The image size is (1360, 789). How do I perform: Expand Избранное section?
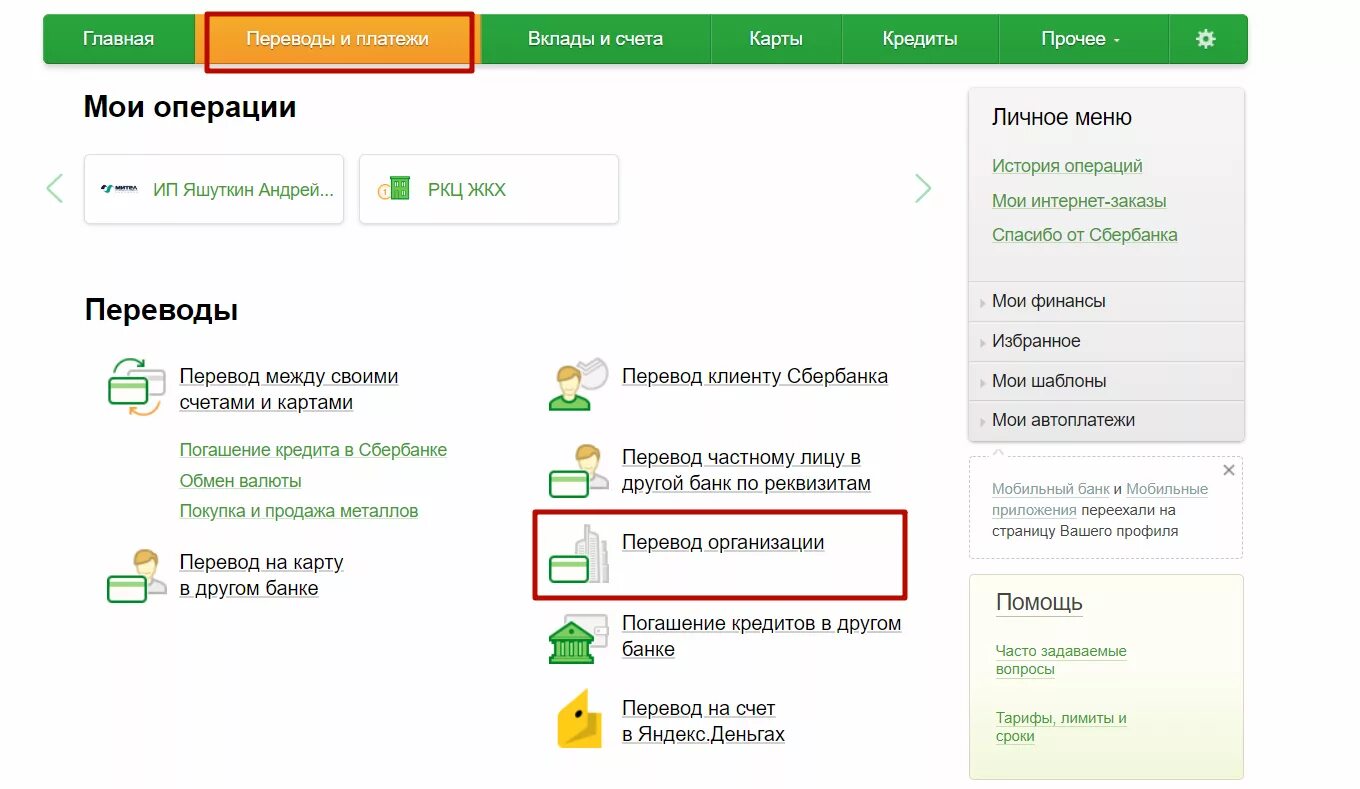1106,341
